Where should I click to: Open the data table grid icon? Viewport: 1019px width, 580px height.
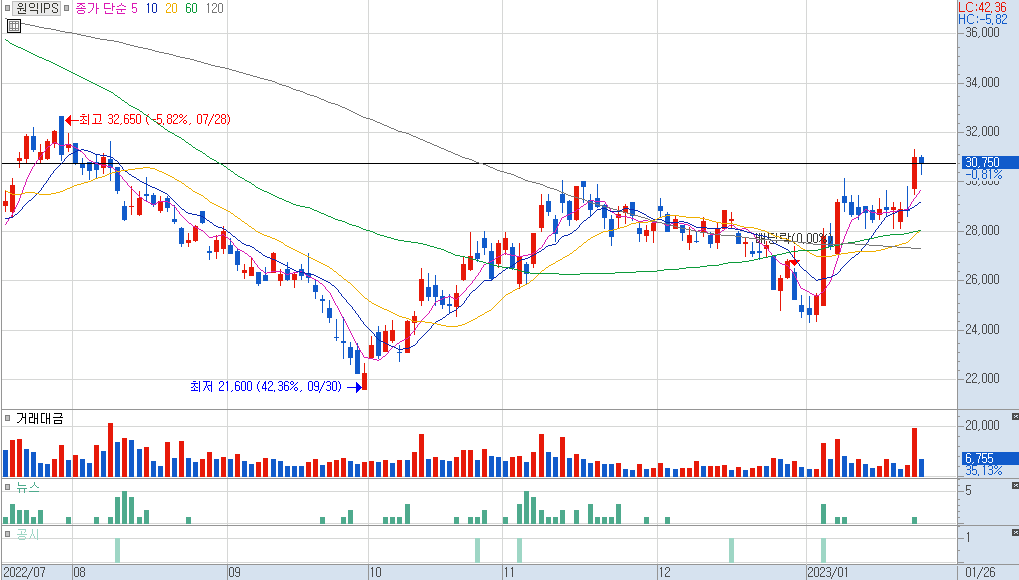coord(14,26)
